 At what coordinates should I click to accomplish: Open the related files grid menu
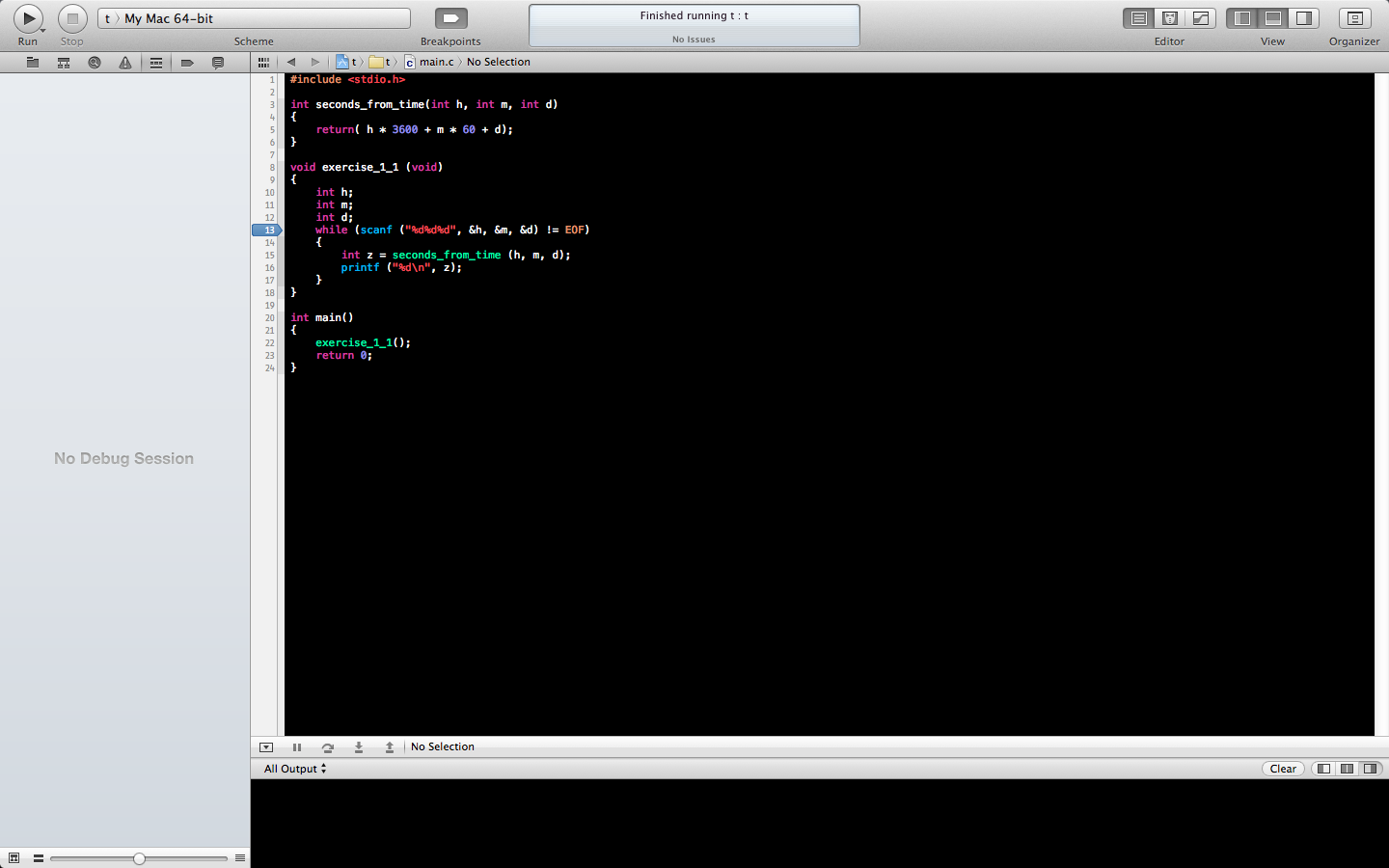[x=263, y=62]
